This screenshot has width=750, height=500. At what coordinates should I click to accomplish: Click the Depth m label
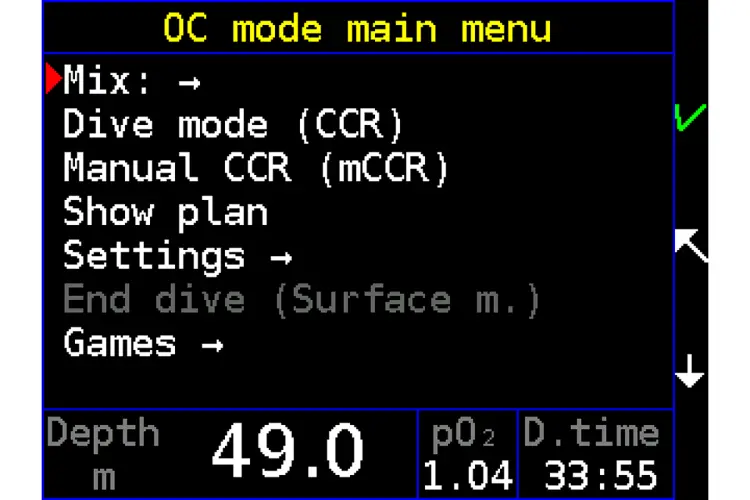103,454
